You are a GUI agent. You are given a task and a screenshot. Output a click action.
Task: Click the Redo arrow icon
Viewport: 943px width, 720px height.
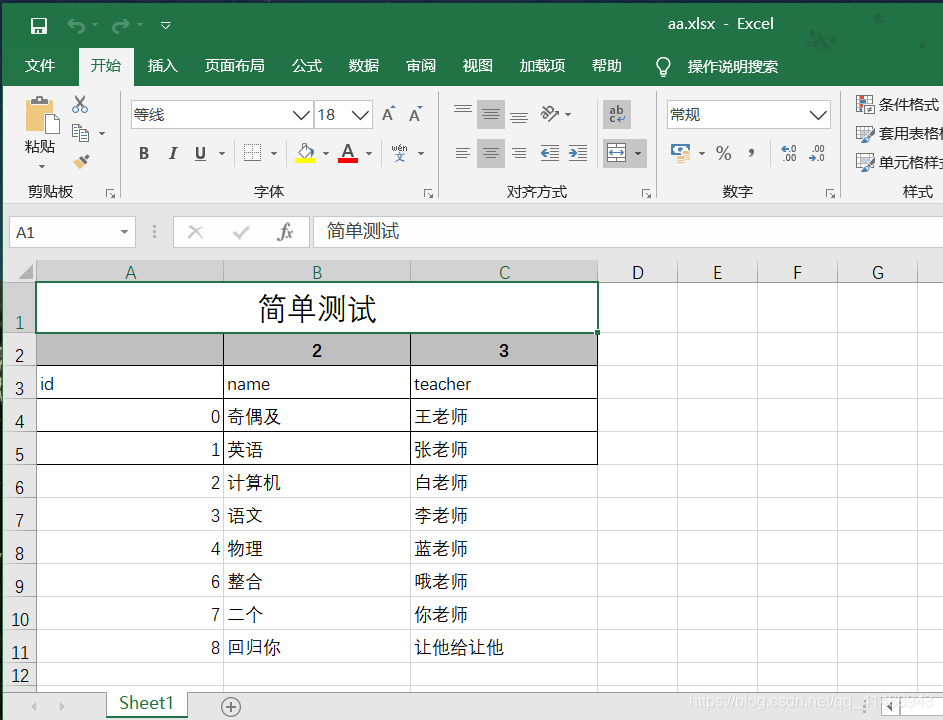coord(120,25)
